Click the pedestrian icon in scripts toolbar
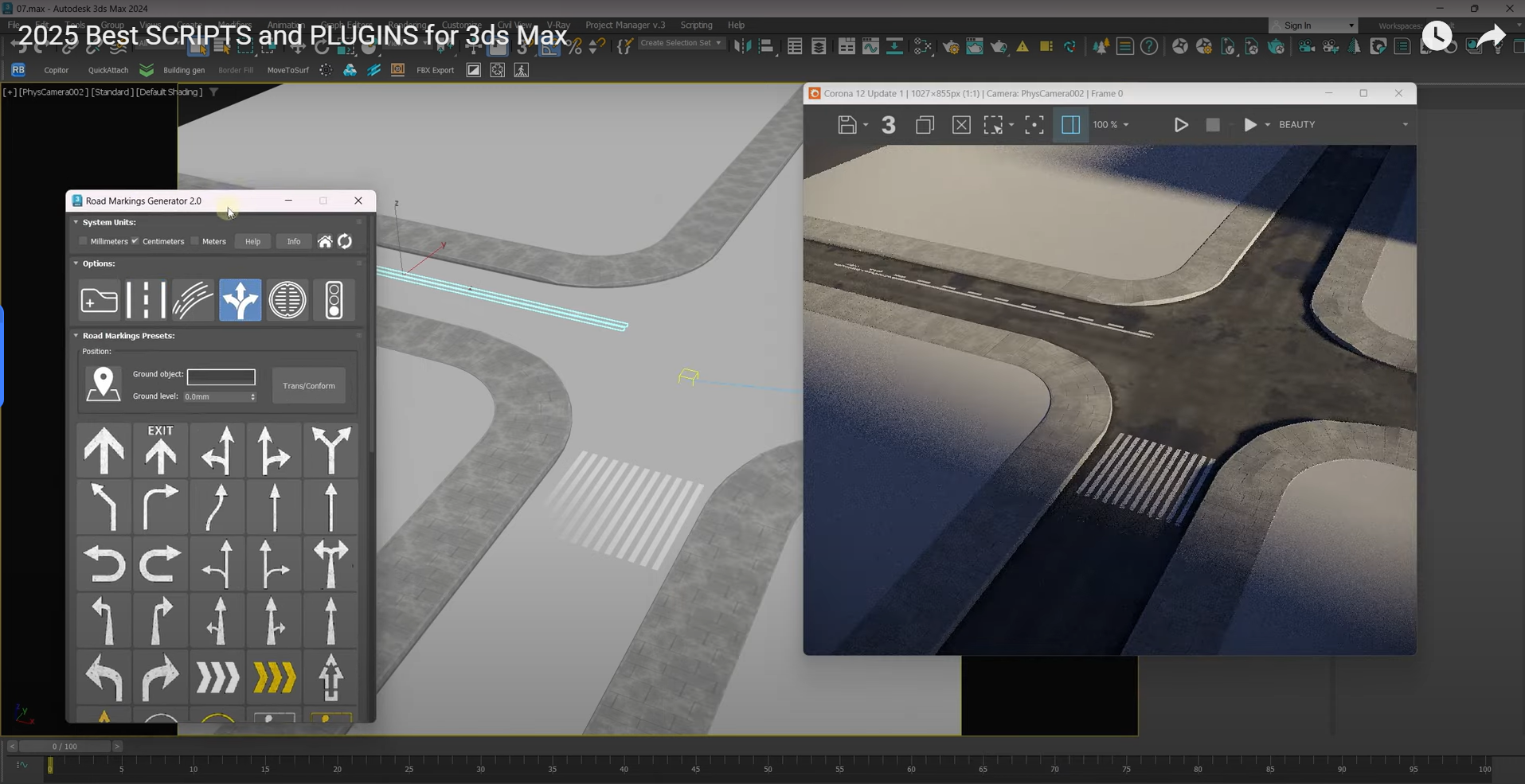This screenshot has width=1525, height=784. pyautogui.click(x=522, y=70)
